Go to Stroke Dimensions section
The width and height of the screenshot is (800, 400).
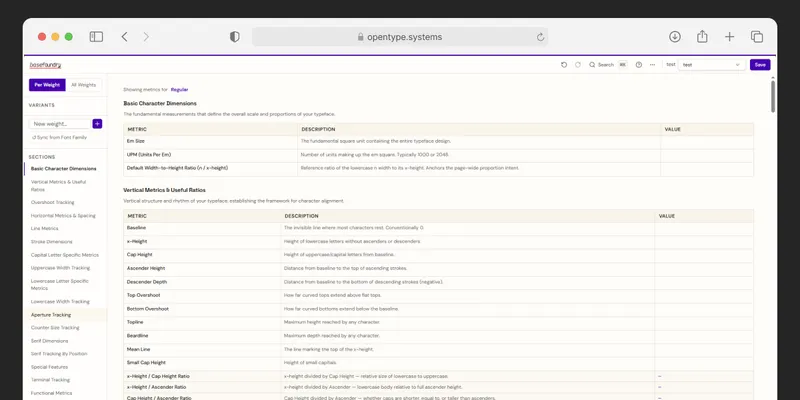[x=52, y=241]
